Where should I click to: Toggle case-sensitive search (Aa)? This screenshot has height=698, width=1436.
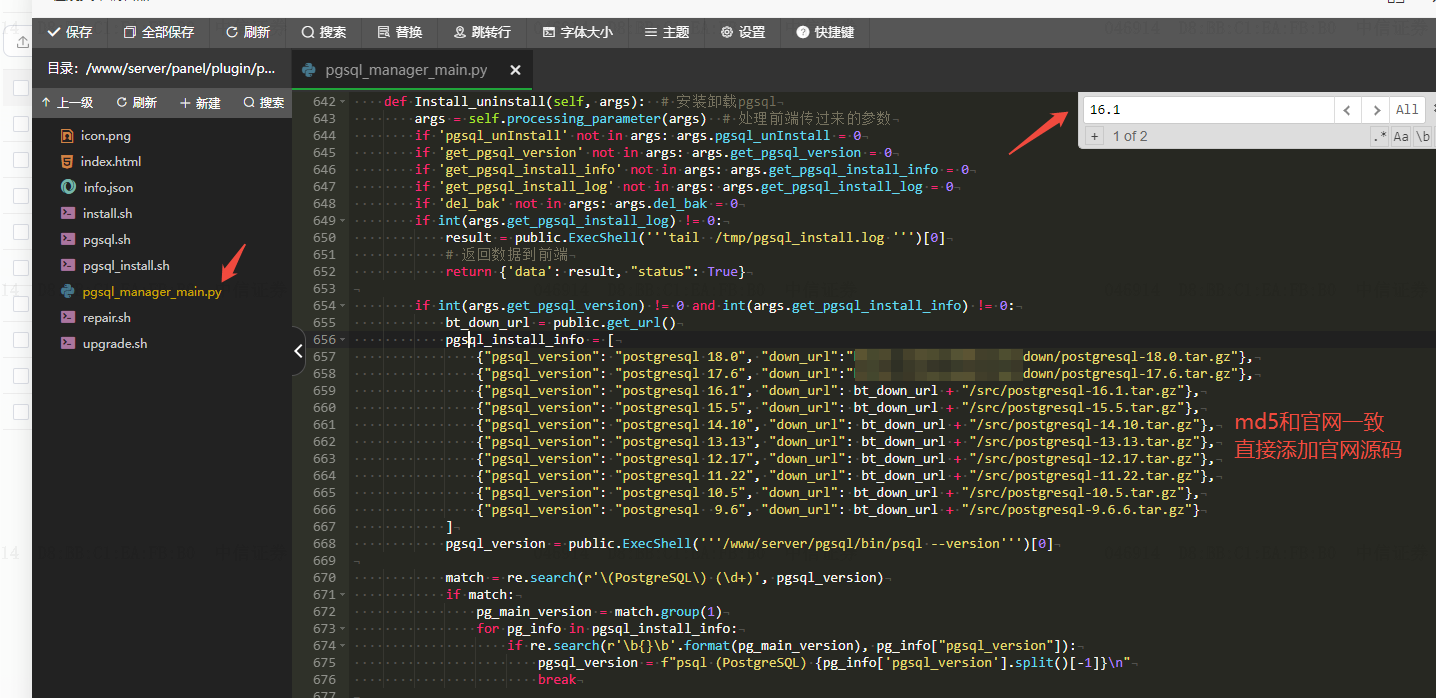coord(1401,136)
